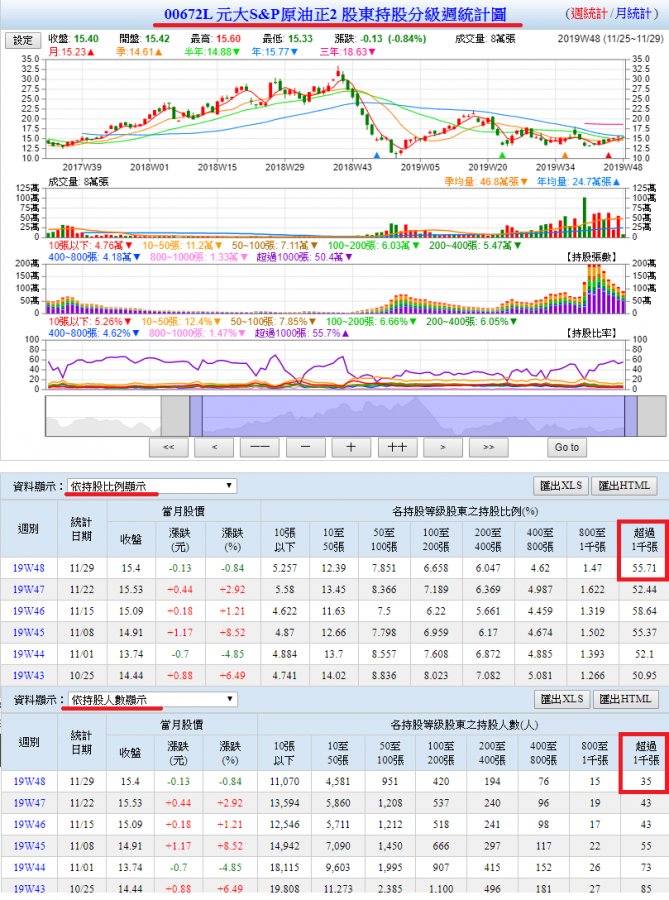Screen dimensions: 669x900
Task: Click the 2019W48 (11/25~11/29) date label
Action: (x=610, y=39)
